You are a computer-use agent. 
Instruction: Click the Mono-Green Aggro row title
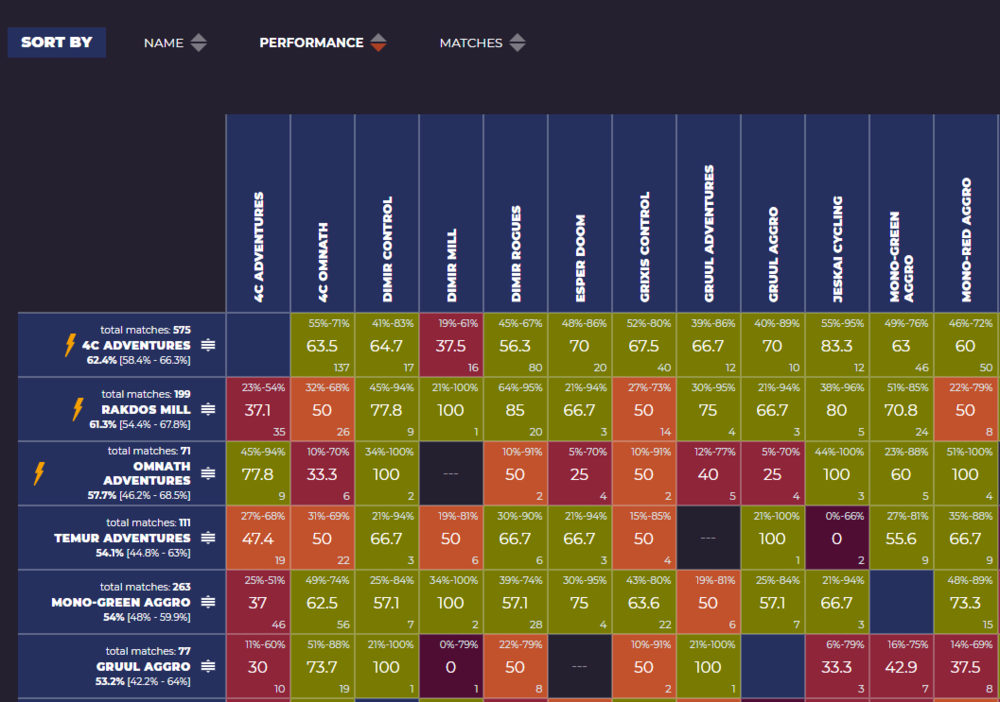tap(120, 602)
